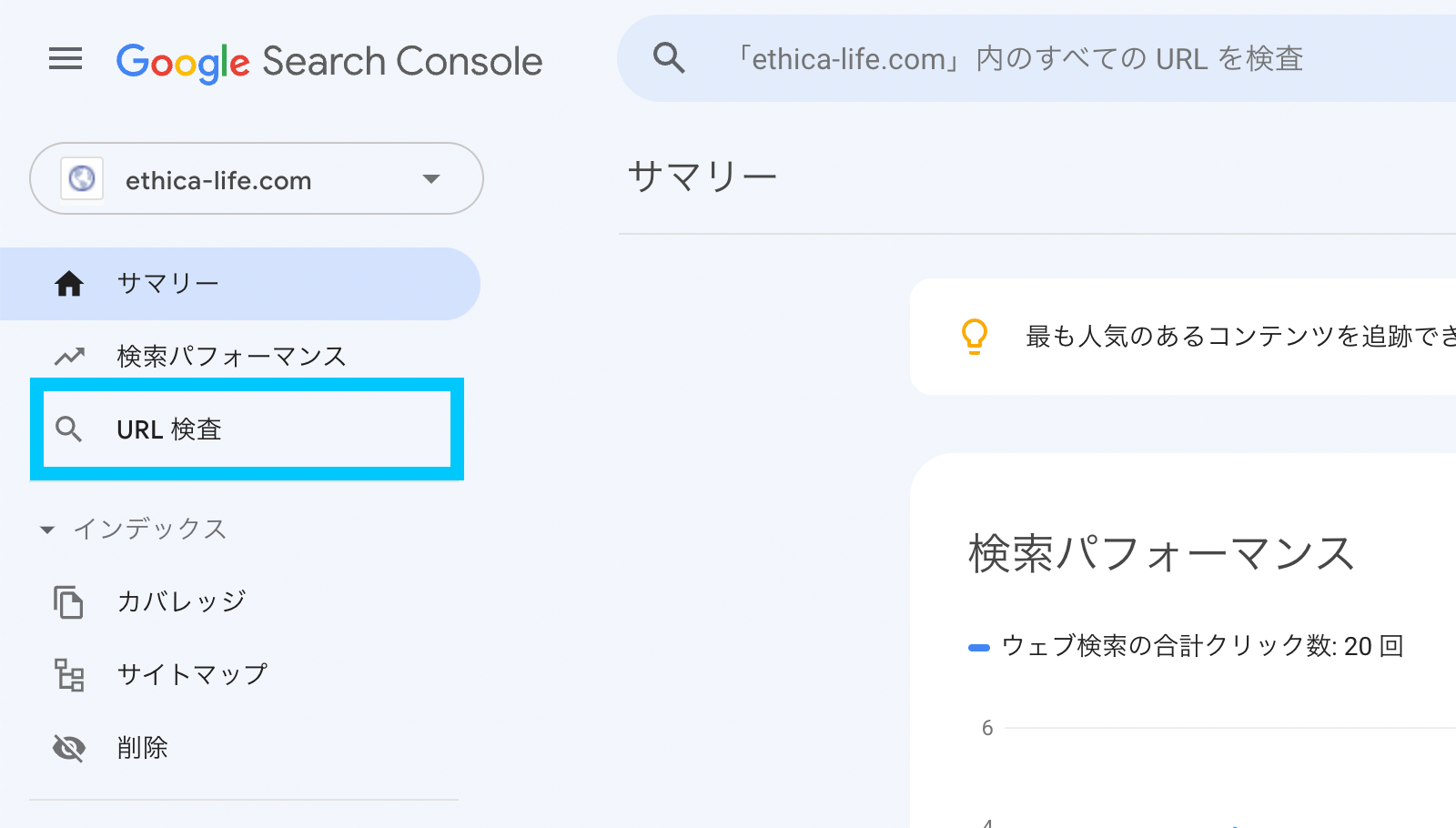Switch to the サマリー sidebar item
Viewport: 1456px width, 828px height.
point(167,283)
